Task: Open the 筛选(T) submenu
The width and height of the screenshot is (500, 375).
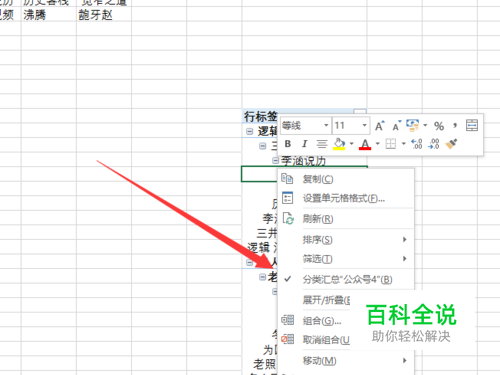Action: pos(346,259)
